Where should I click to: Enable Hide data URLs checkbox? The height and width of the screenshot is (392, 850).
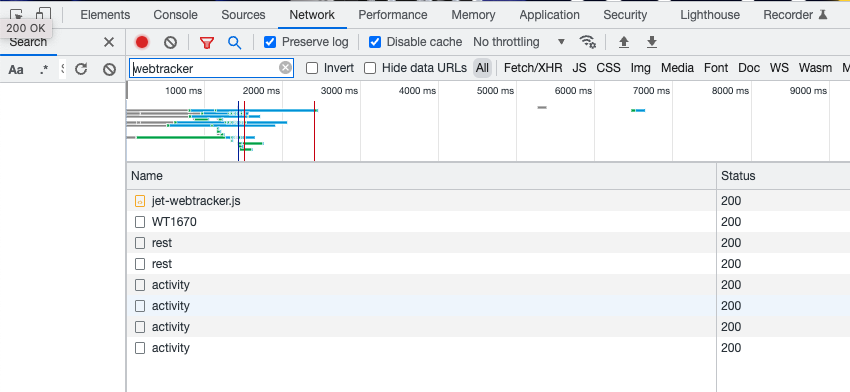coord(370,68)
